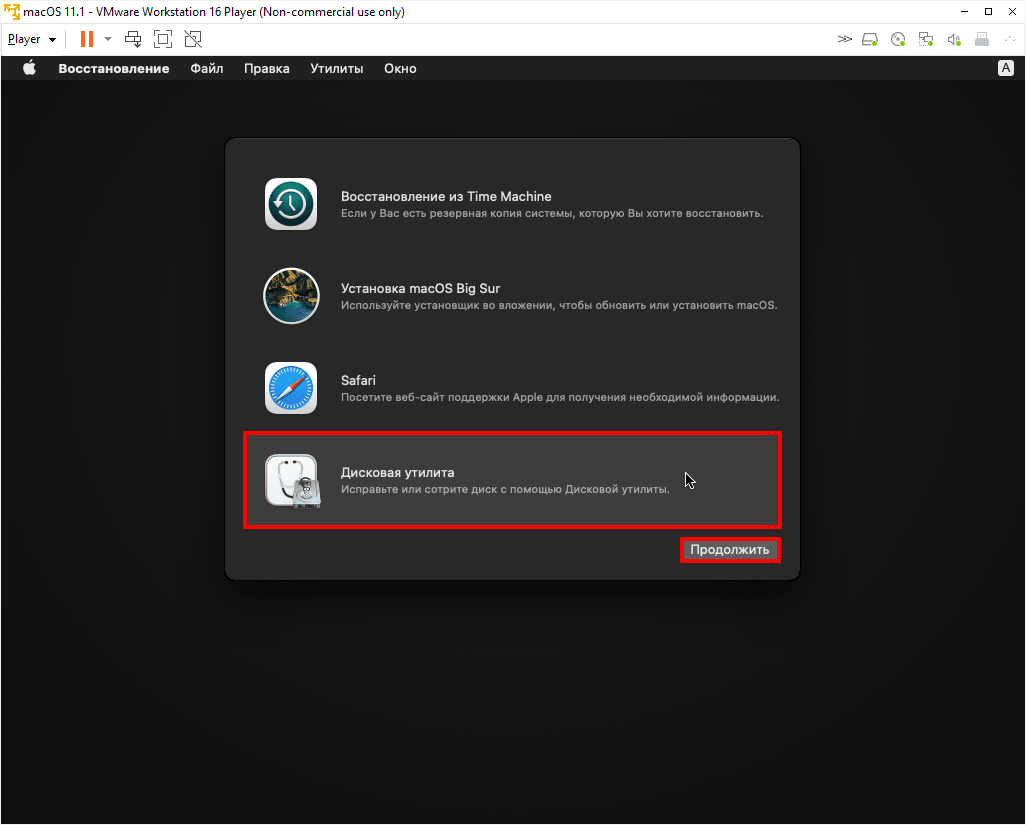Enter VMware full screen mode
This screenshot has width=1026, height=825.
(x=163, y=39)
